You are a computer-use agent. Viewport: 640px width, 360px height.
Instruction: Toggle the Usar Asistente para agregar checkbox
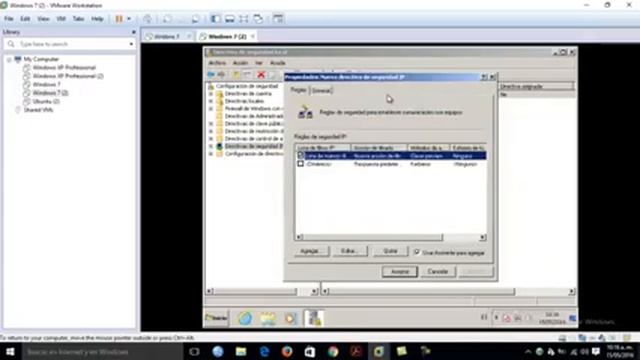click(x=417, y=252)
